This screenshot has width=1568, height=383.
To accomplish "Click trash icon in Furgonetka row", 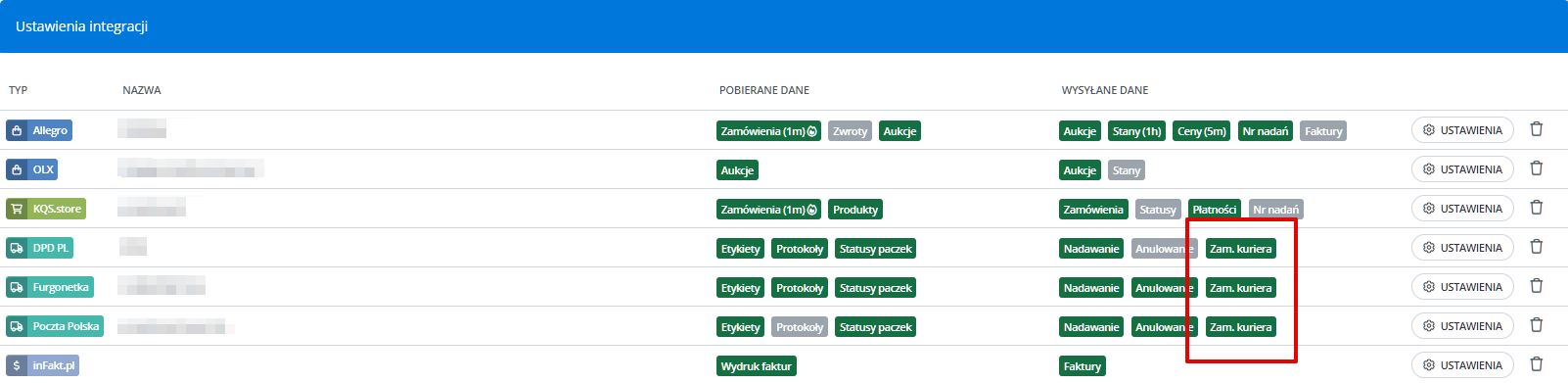I will 1536,286.
